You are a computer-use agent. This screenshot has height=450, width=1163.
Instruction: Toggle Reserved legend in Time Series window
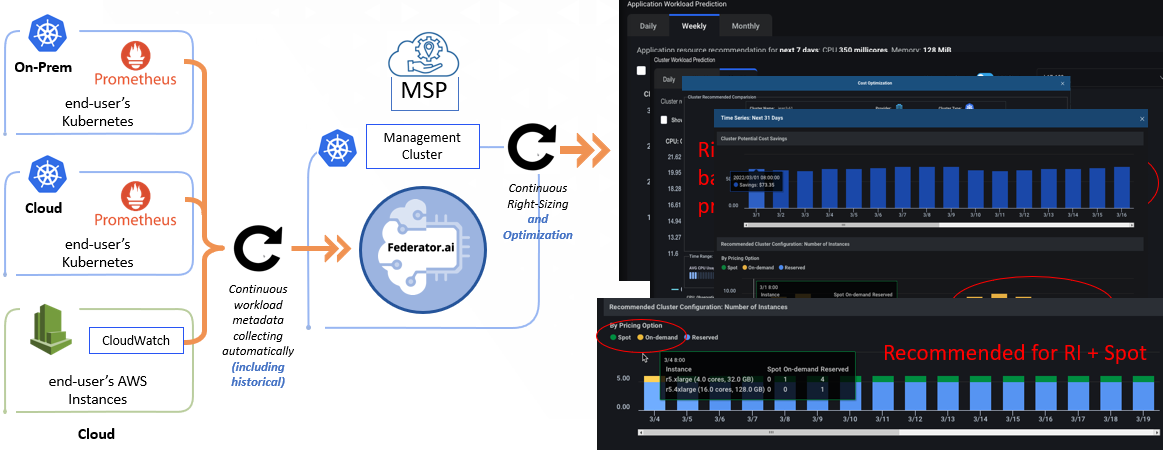791,268
